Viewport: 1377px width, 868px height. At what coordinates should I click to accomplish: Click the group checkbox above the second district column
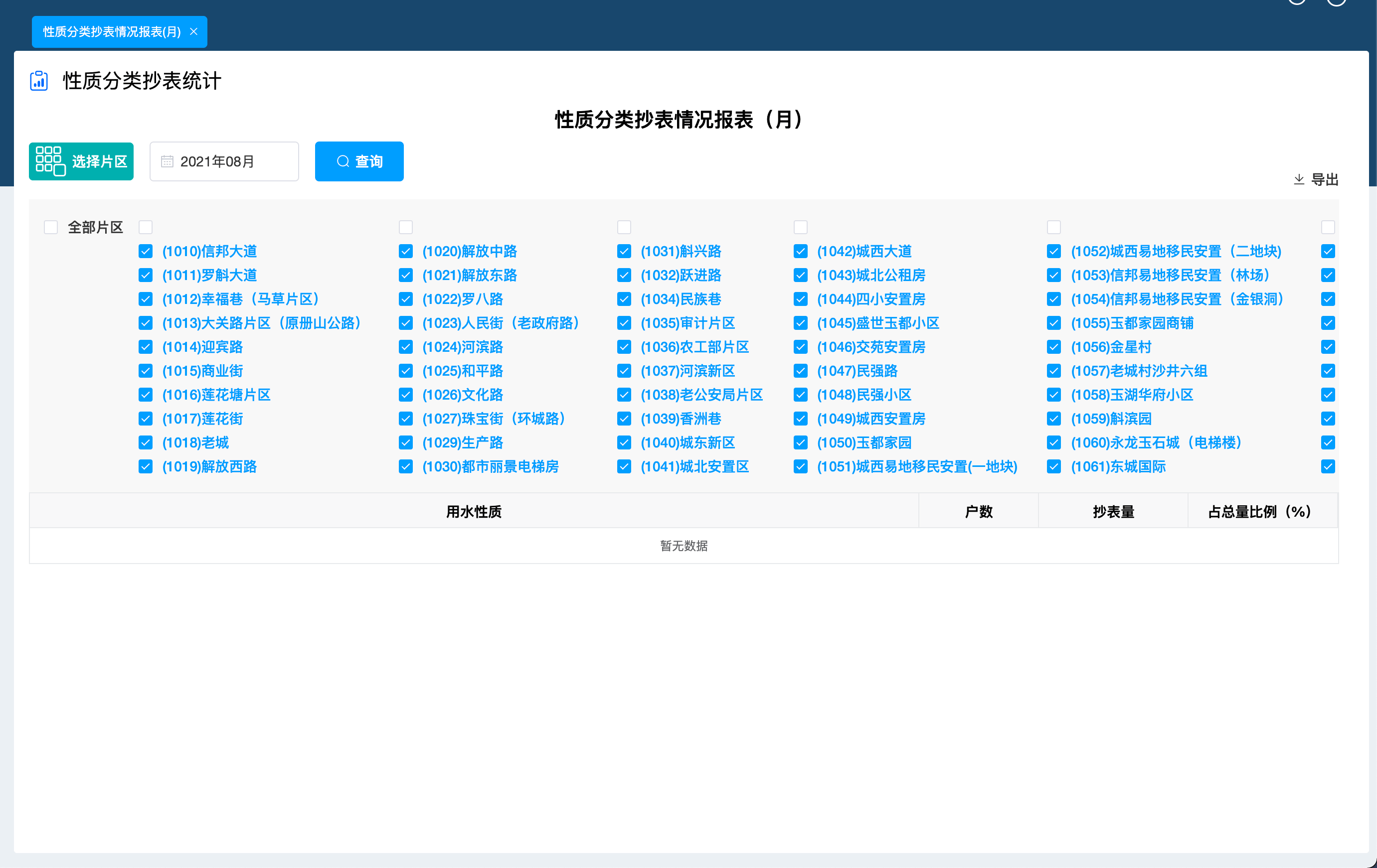(405, 227)
